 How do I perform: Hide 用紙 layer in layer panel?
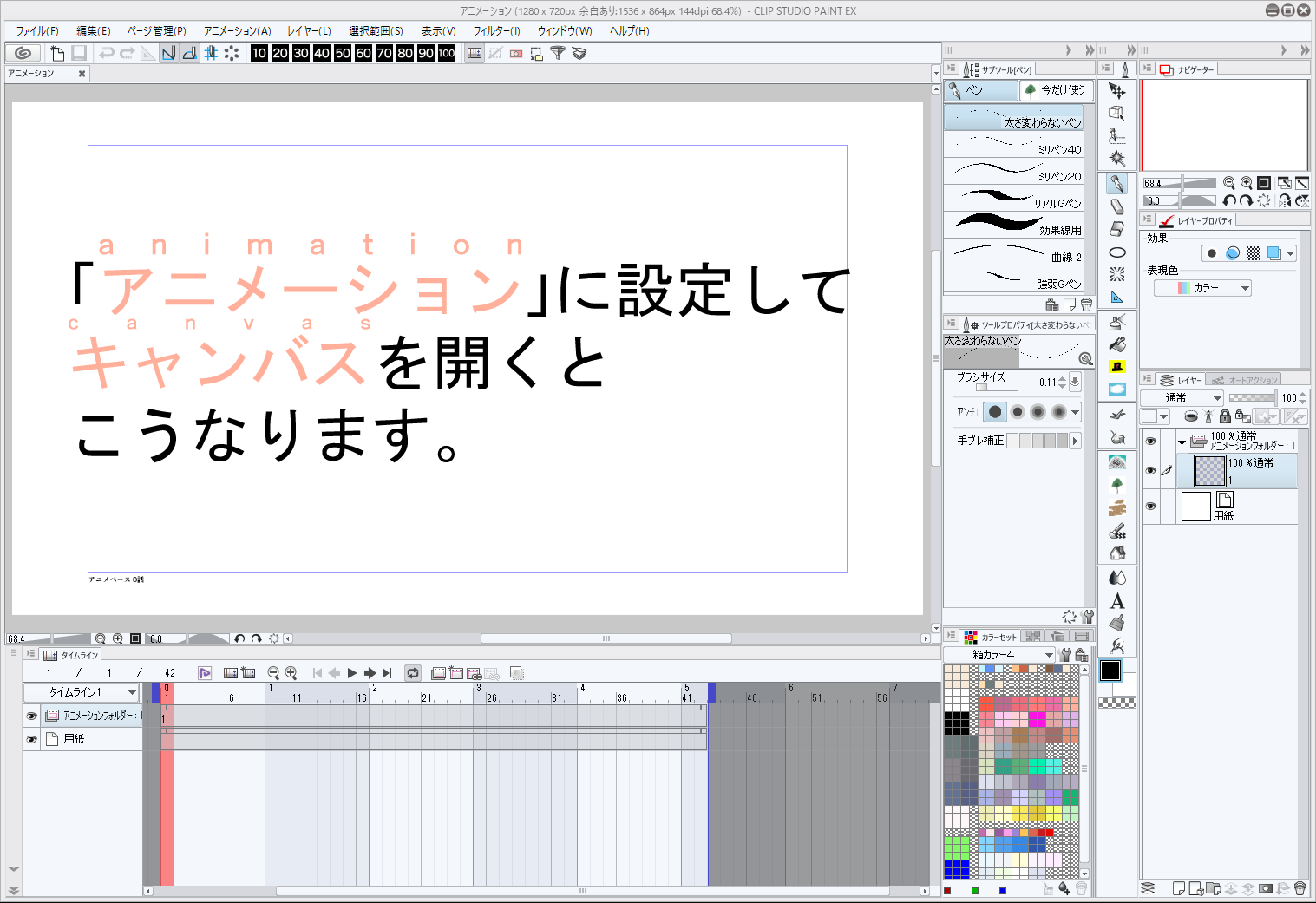point(1151,507)
